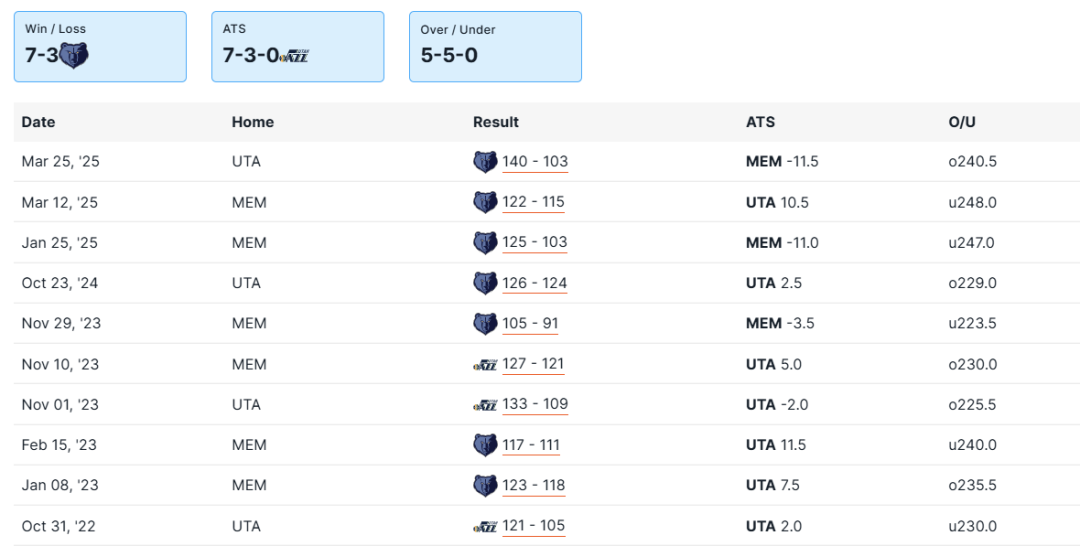
Task: Click the Home column header
Action: coord(252,122)
